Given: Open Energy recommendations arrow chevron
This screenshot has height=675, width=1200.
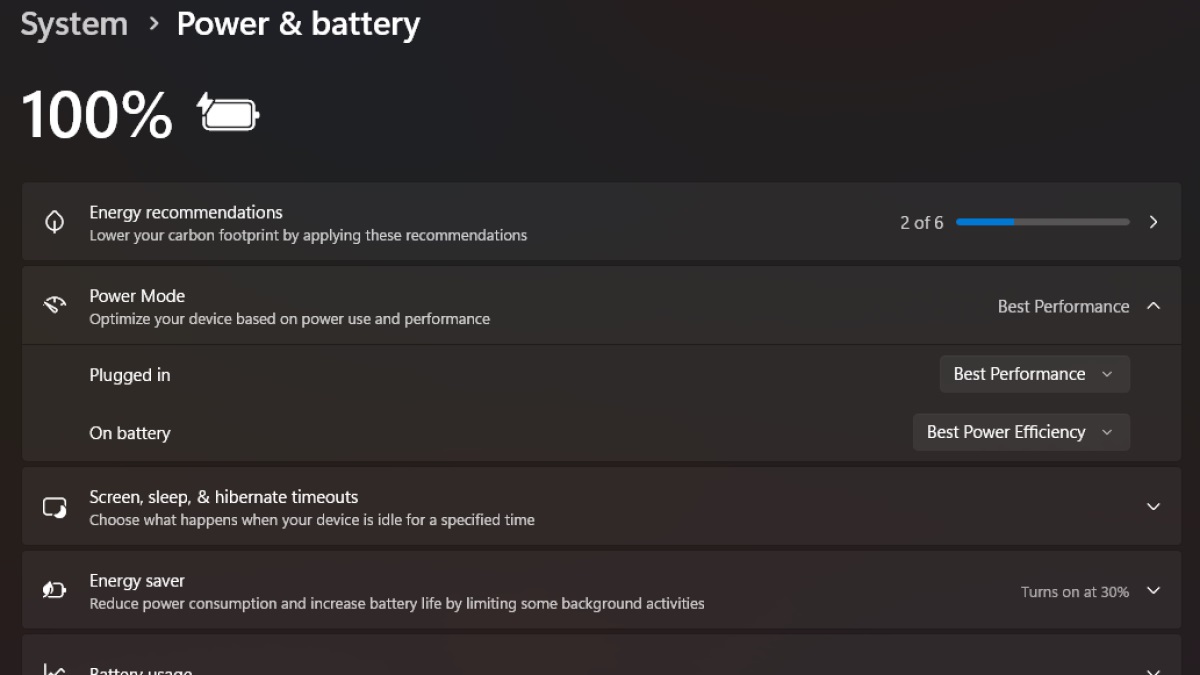Looking at the screenshot, I should pos(1153,222).
